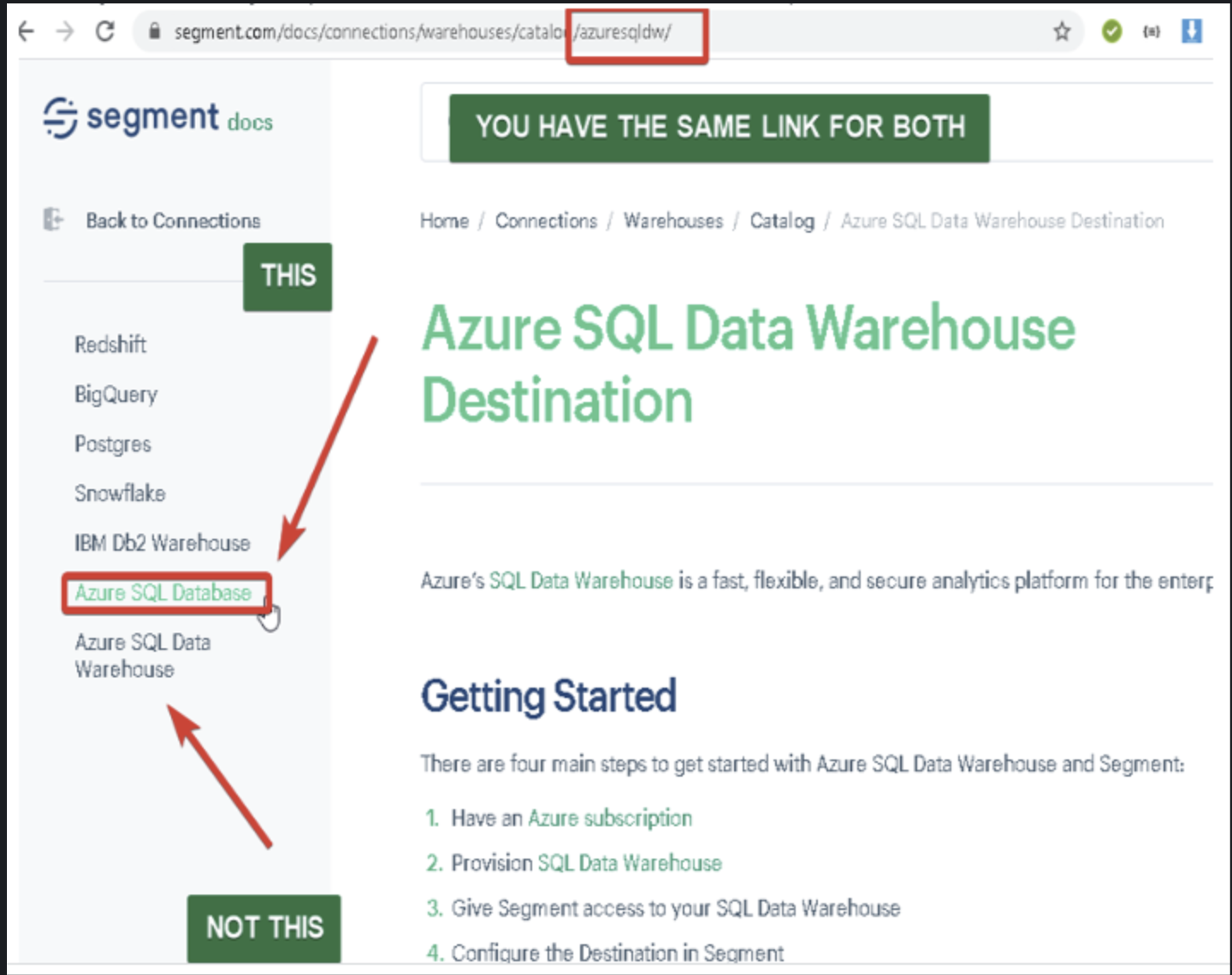This screenshot has height=975, width=1232.
Task: Click the browser forward arrow
Action: tap(64, 32)
